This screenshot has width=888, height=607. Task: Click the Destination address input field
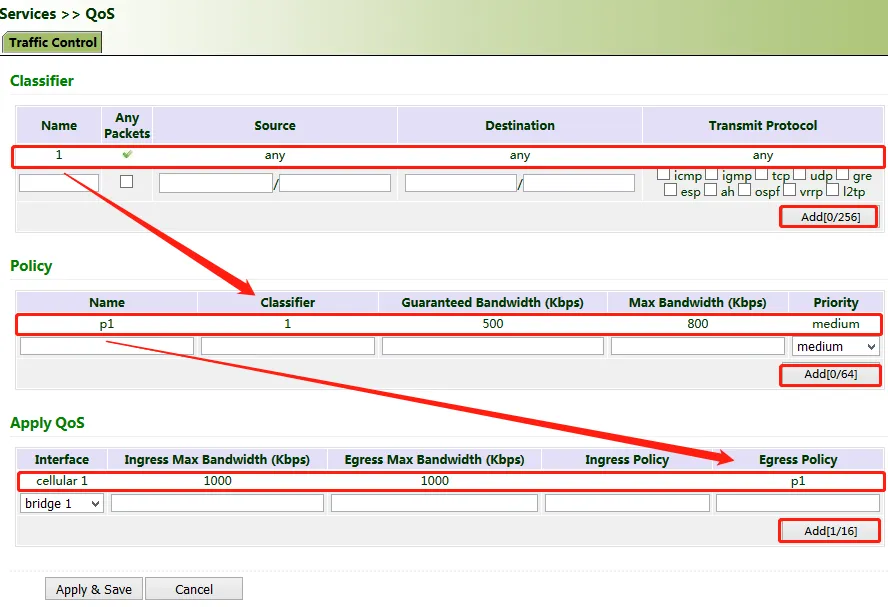point(461,183)
